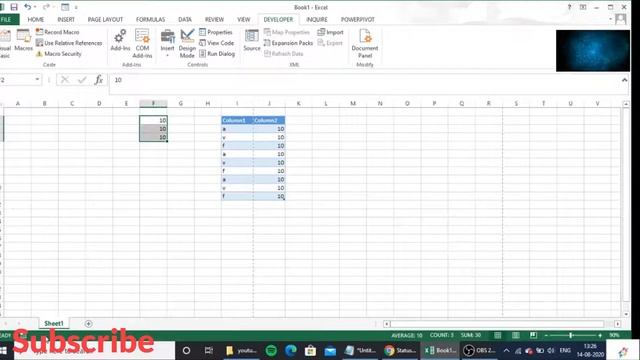
Task: Switch to the PAGE LAYOUT tab
Action: [105, 19]
